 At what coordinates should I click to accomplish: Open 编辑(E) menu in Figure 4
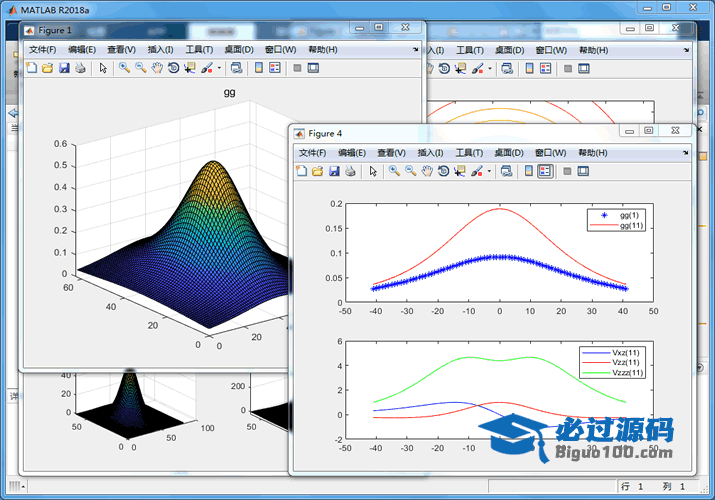coord(352,153)
